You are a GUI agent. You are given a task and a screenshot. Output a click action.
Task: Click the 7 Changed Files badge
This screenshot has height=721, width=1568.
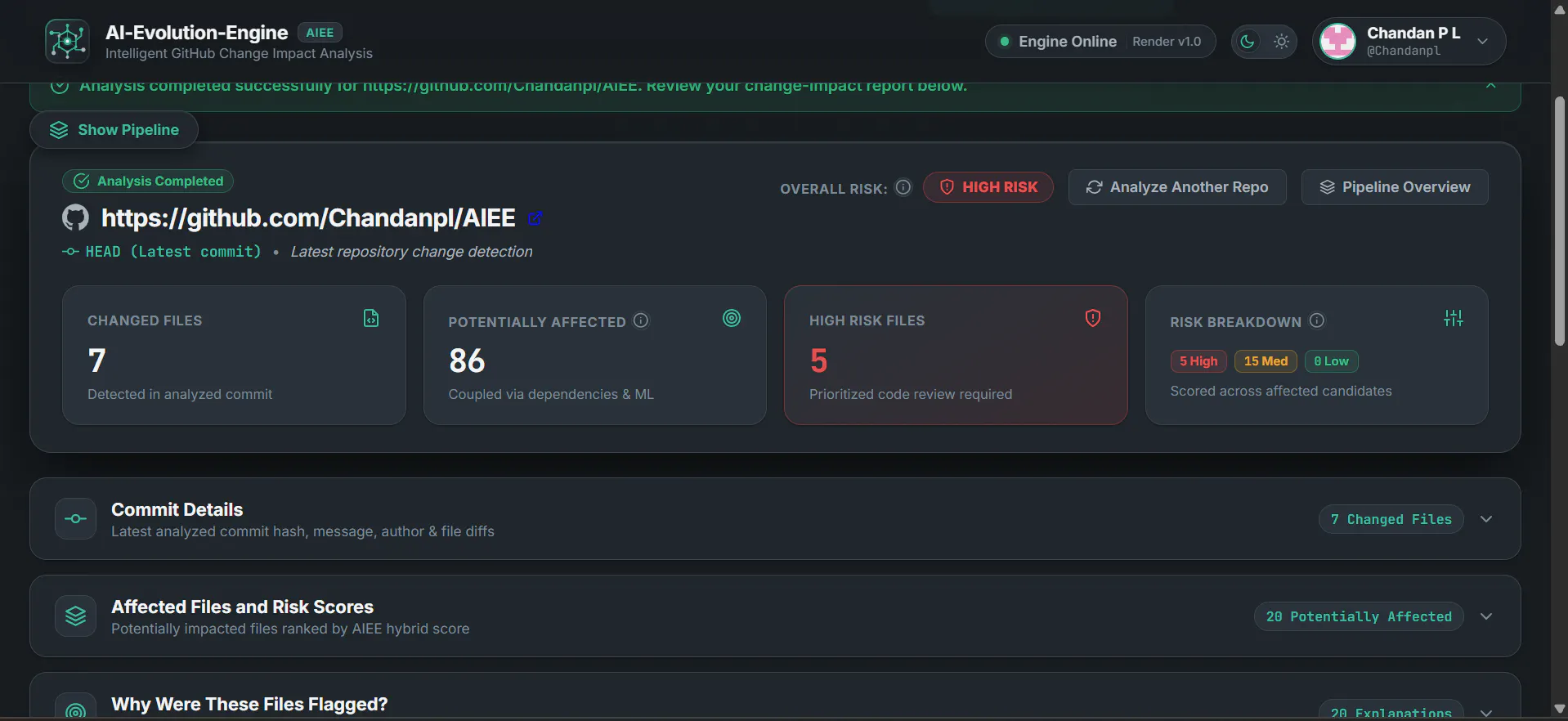click(x=1391, y=519)
